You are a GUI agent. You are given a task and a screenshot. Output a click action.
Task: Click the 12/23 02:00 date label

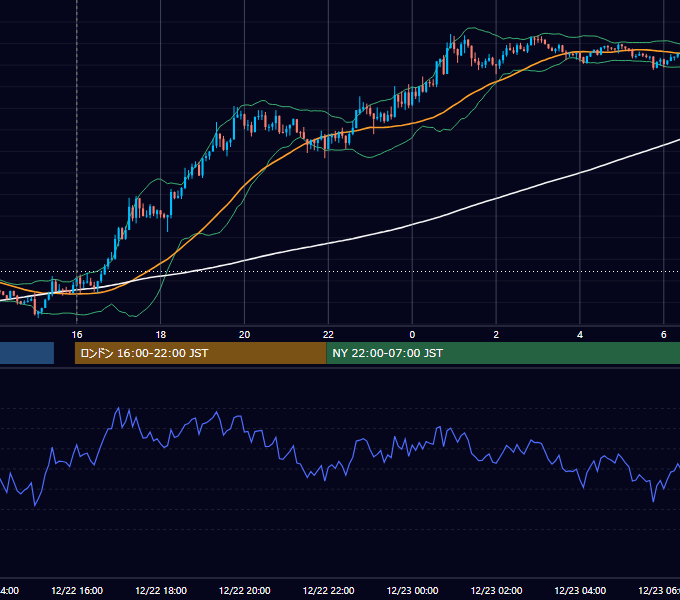(x=496, y=590)
